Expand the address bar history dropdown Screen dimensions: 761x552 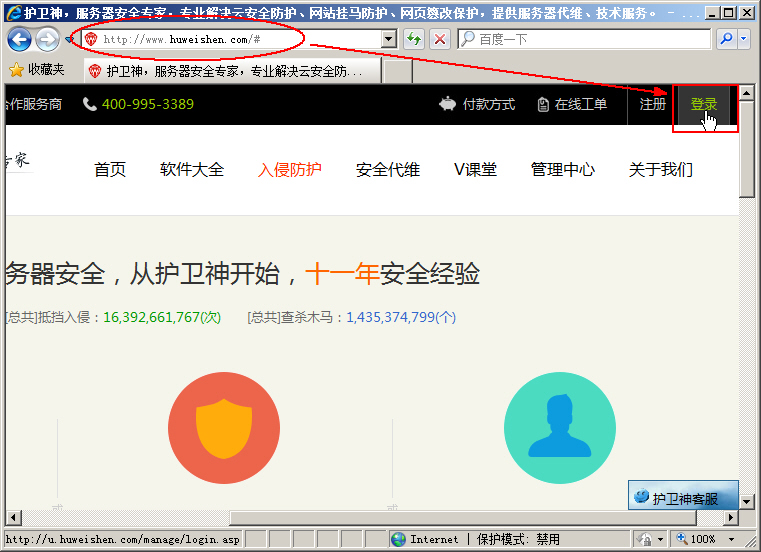click(388, 39)
